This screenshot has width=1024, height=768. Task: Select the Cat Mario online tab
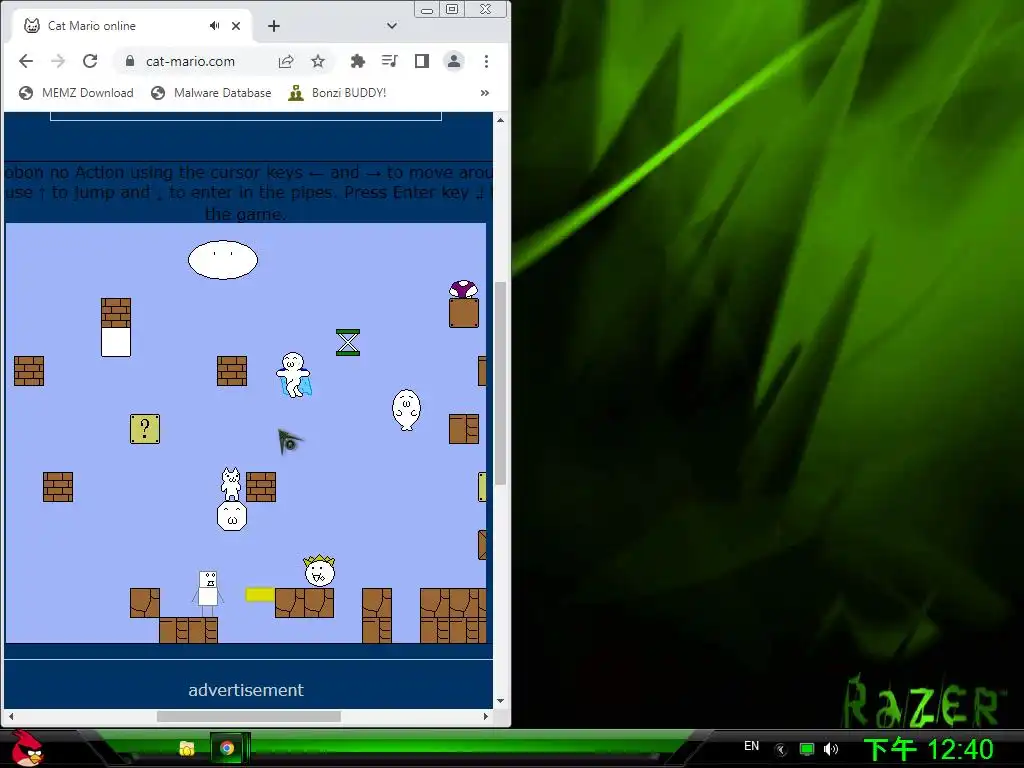(132, 25)
